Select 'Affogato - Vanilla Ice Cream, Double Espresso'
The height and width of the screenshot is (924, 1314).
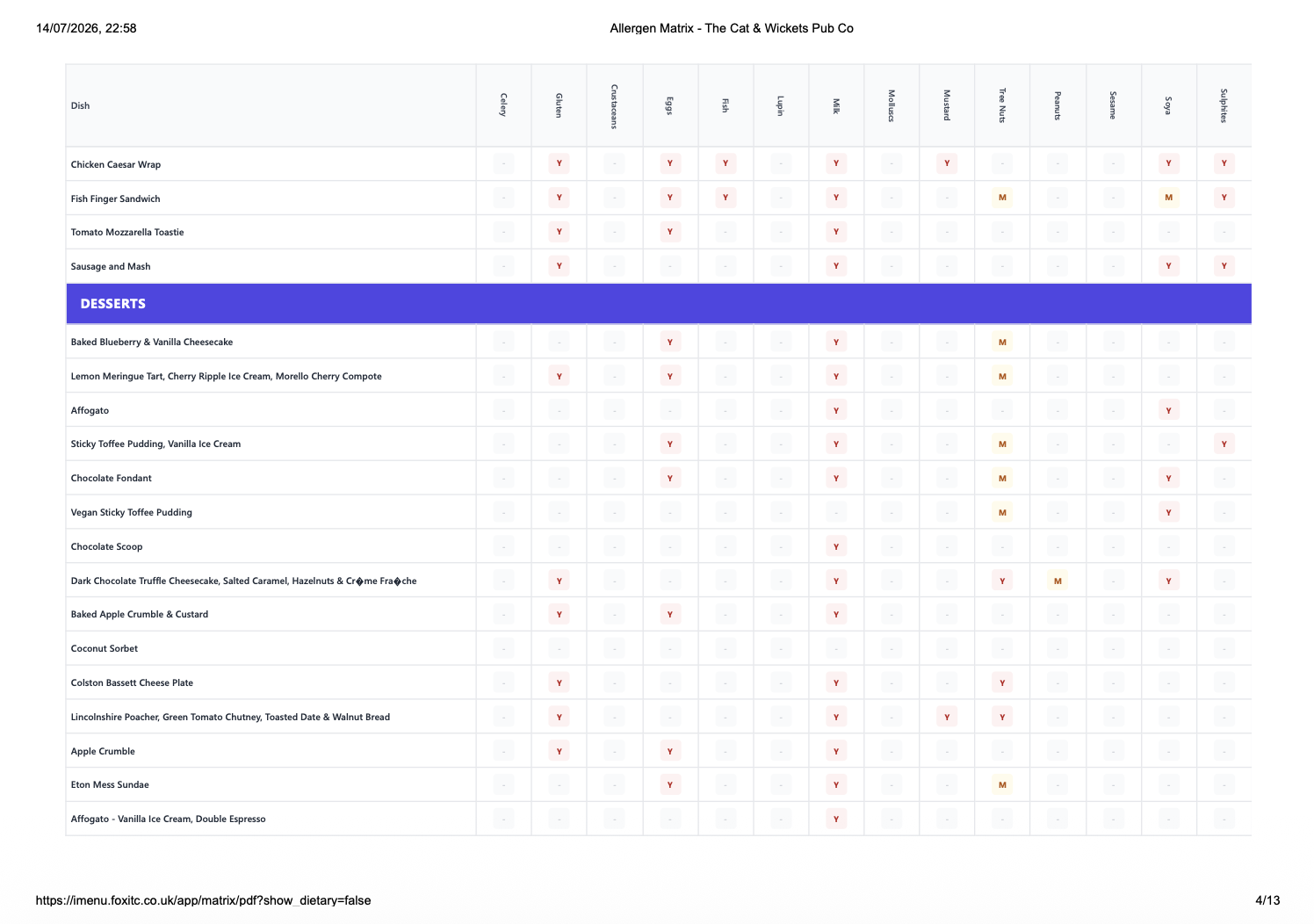tap(168, 819)
